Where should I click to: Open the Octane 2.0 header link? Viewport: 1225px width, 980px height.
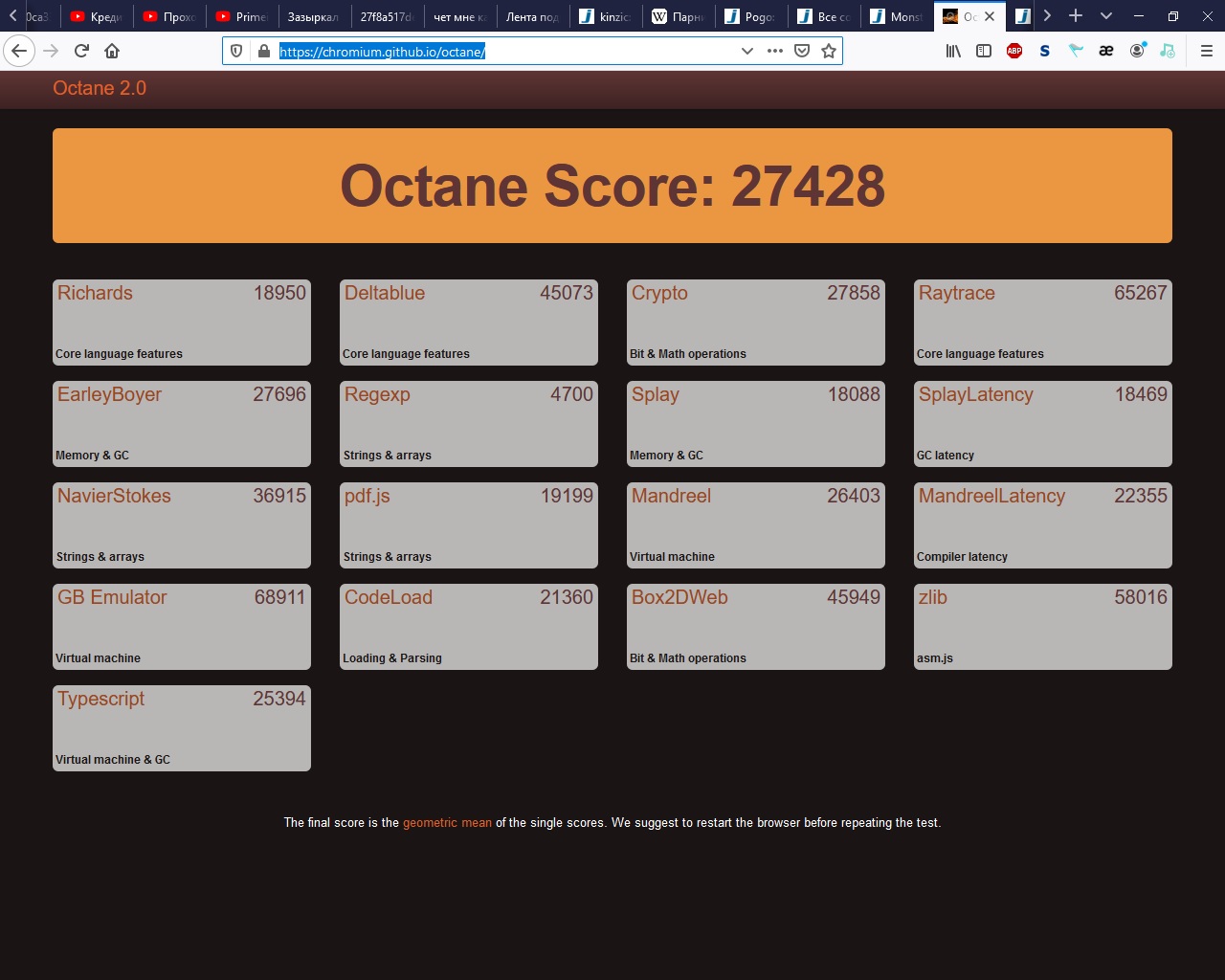100,88
